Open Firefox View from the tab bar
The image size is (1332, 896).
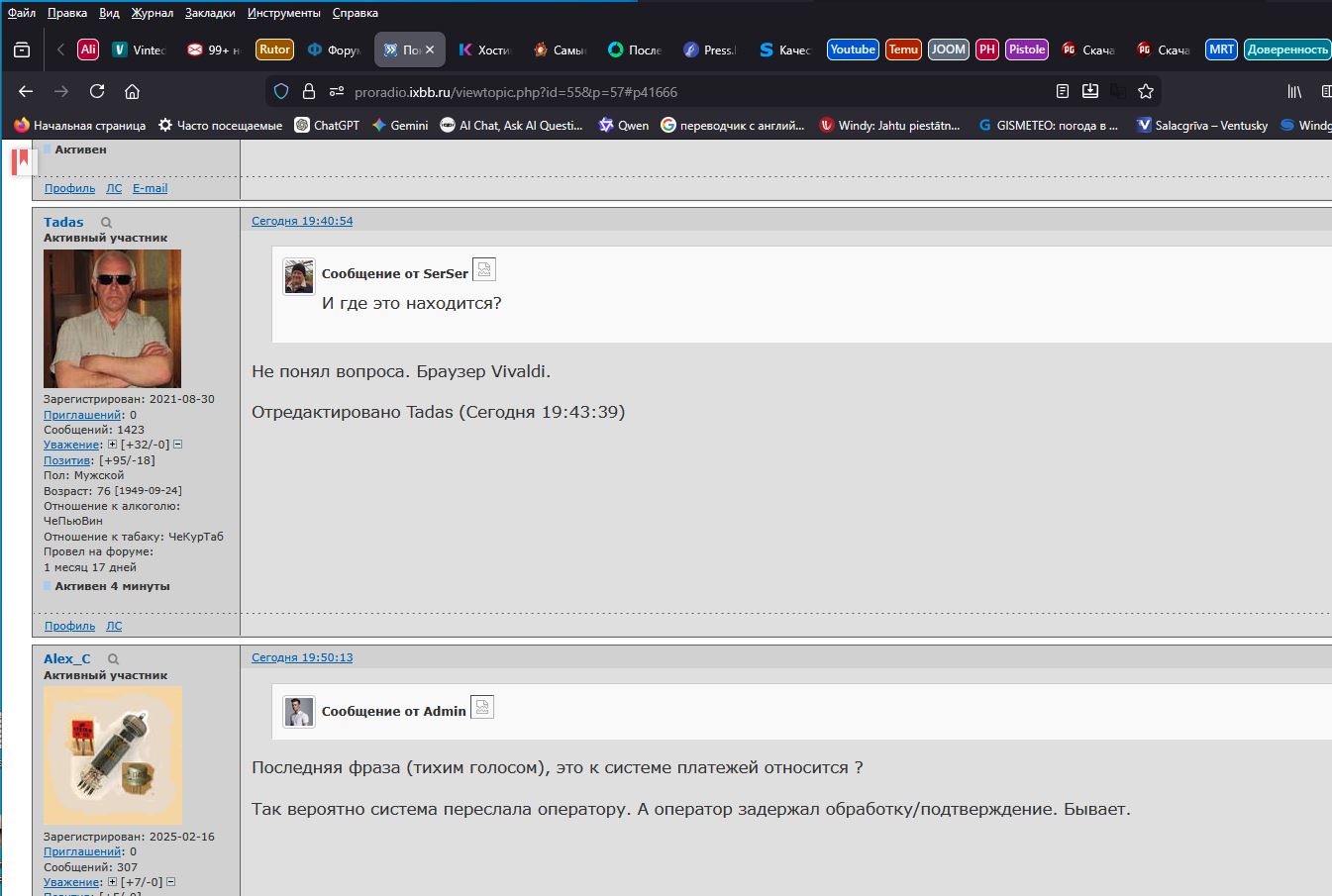[x=22, y=50]
